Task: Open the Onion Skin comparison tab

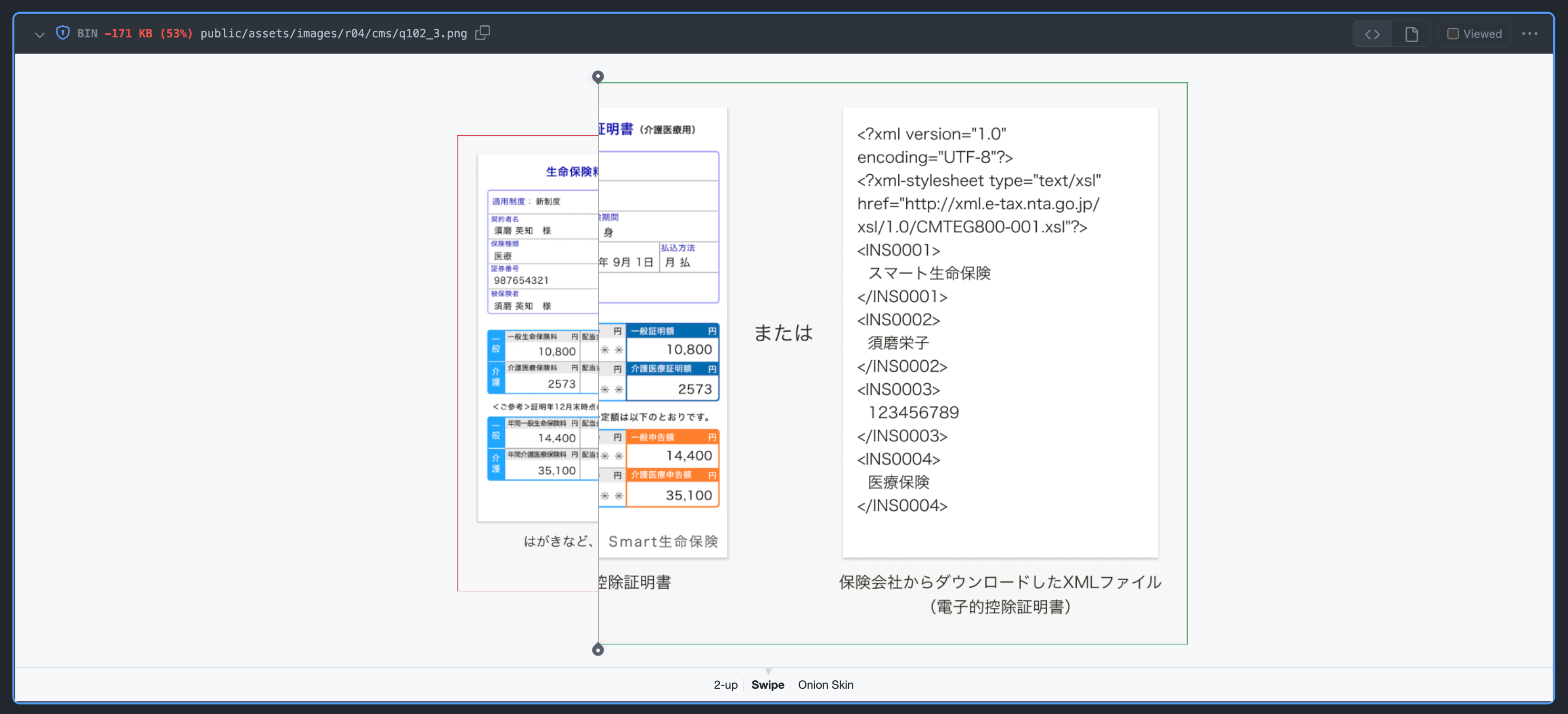Action: [x=826, y=685]
